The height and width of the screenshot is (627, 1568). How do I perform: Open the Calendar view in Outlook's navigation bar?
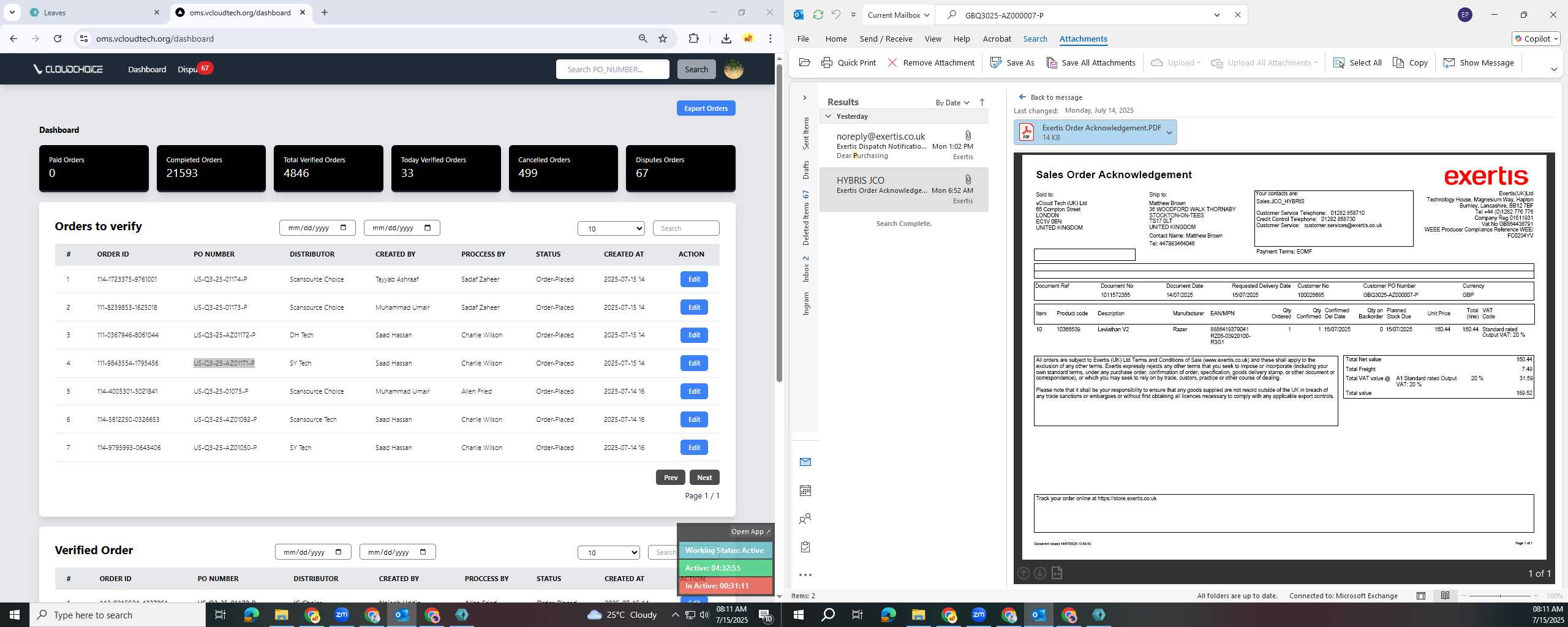(805, 490)
